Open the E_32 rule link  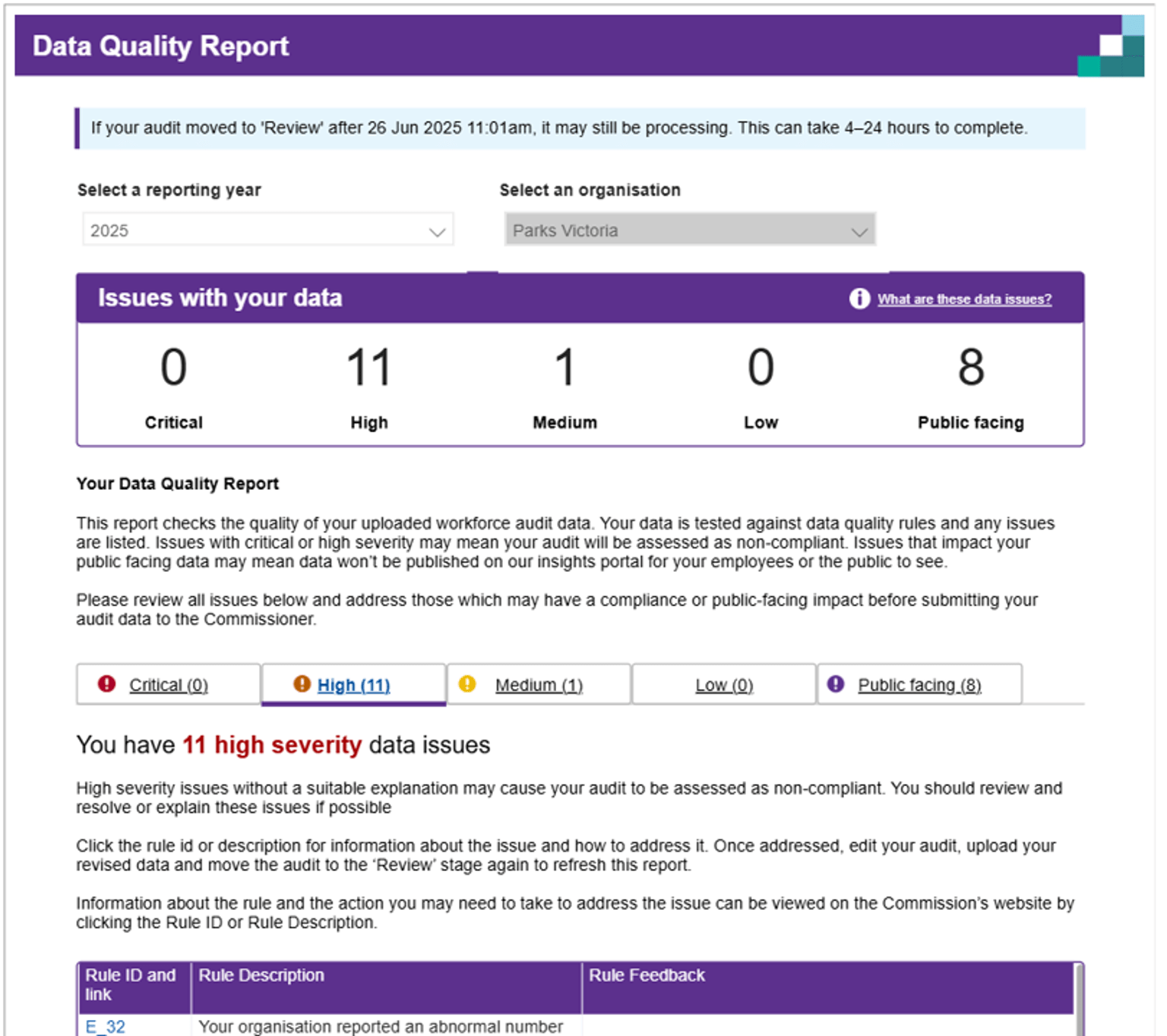pos(105,1026)
